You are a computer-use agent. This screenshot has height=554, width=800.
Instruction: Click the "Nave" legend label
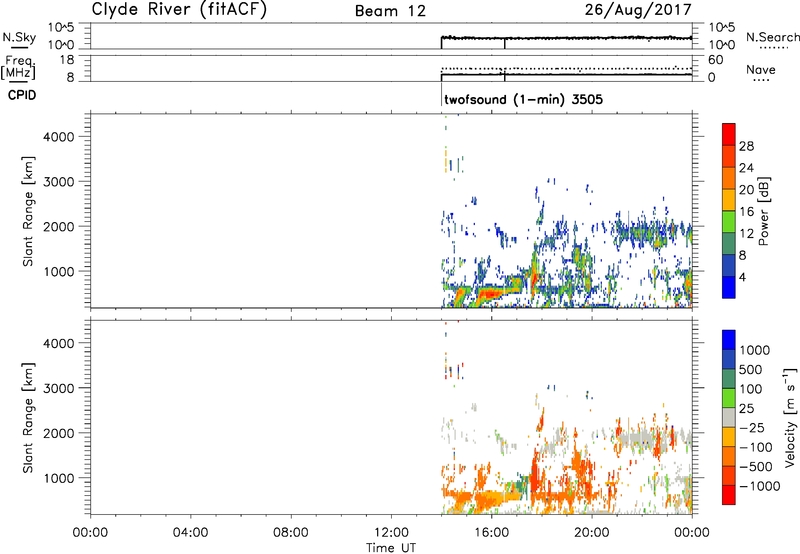761,69
